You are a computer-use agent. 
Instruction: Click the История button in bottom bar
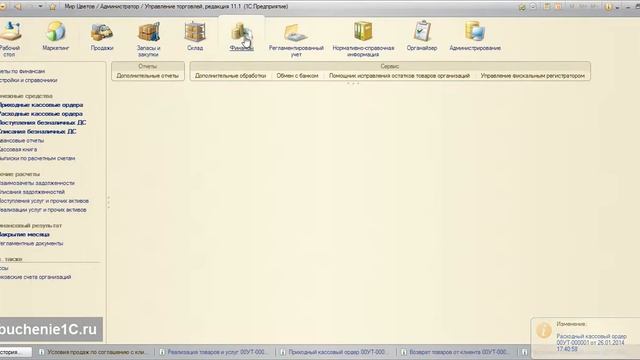(x=16, y=352)
